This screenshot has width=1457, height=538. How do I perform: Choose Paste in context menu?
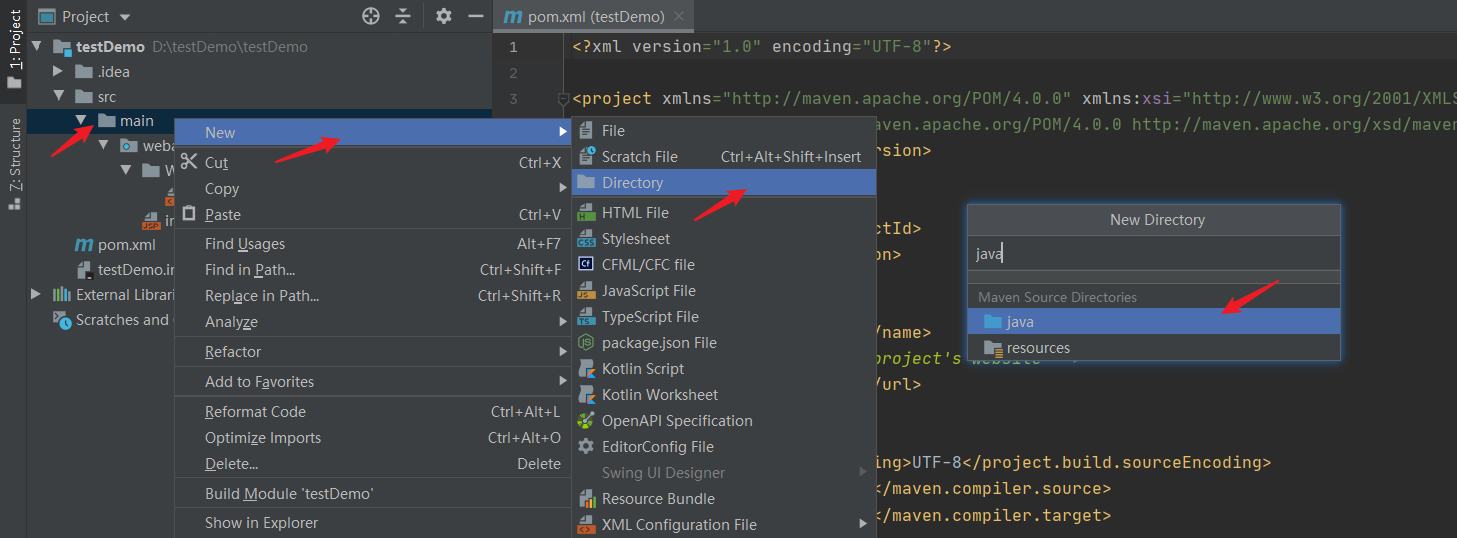coord(373,215)
